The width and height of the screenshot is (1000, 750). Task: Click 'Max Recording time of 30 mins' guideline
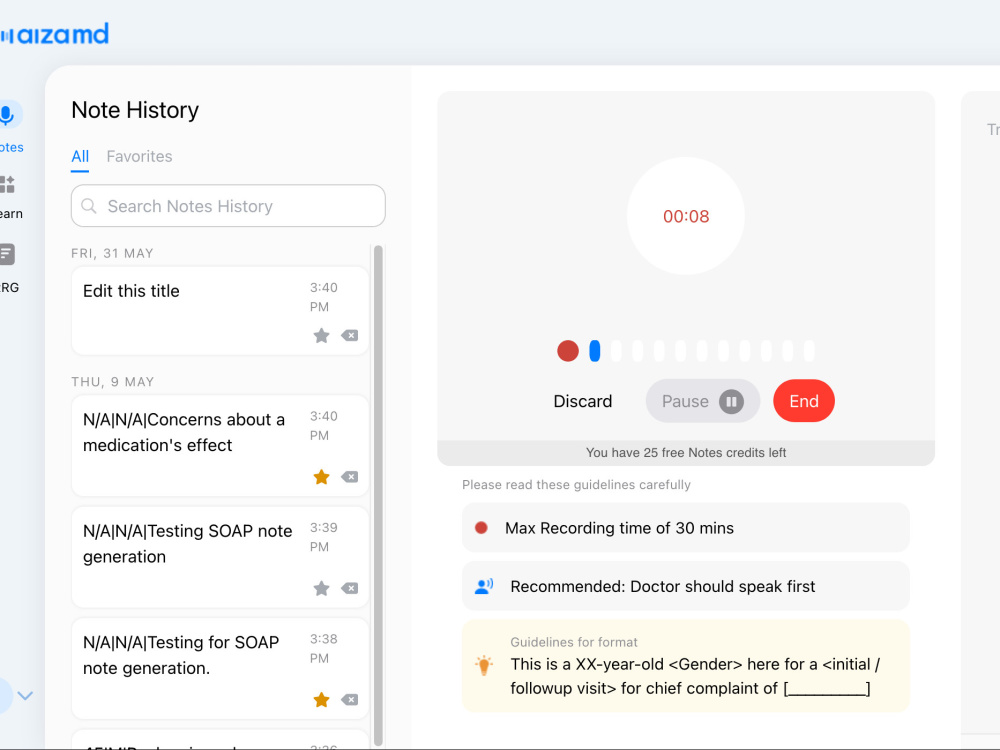click(686, 527)
